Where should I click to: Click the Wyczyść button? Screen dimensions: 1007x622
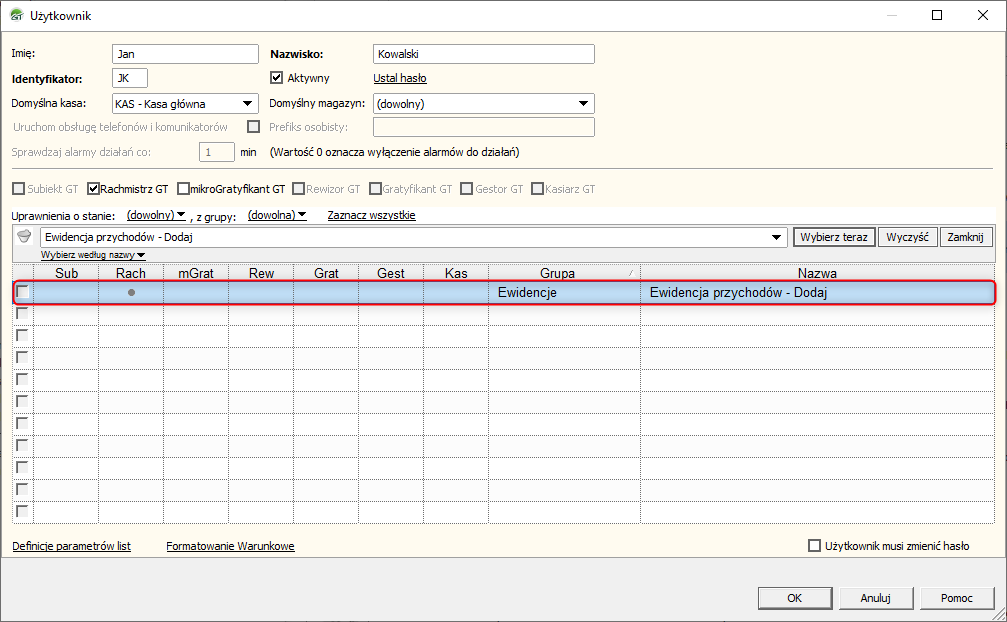[907, 237]
